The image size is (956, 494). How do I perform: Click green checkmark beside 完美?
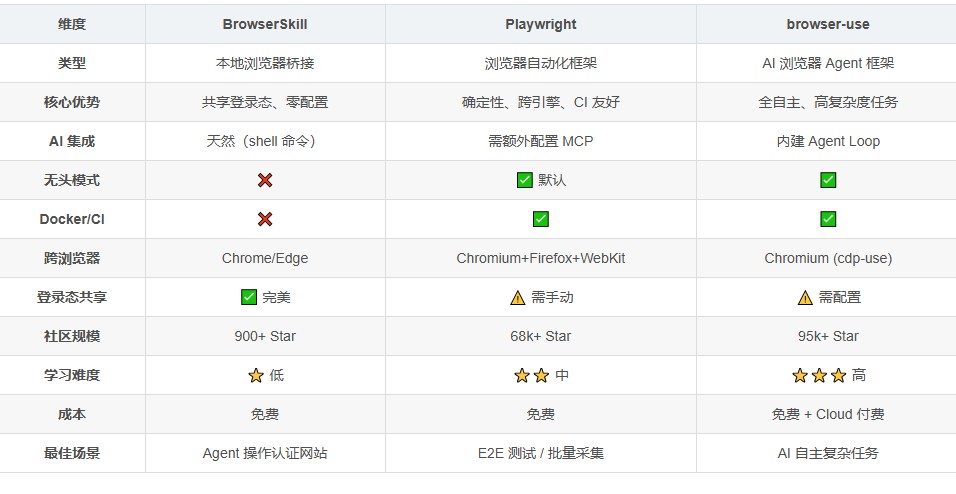(249, 297)
